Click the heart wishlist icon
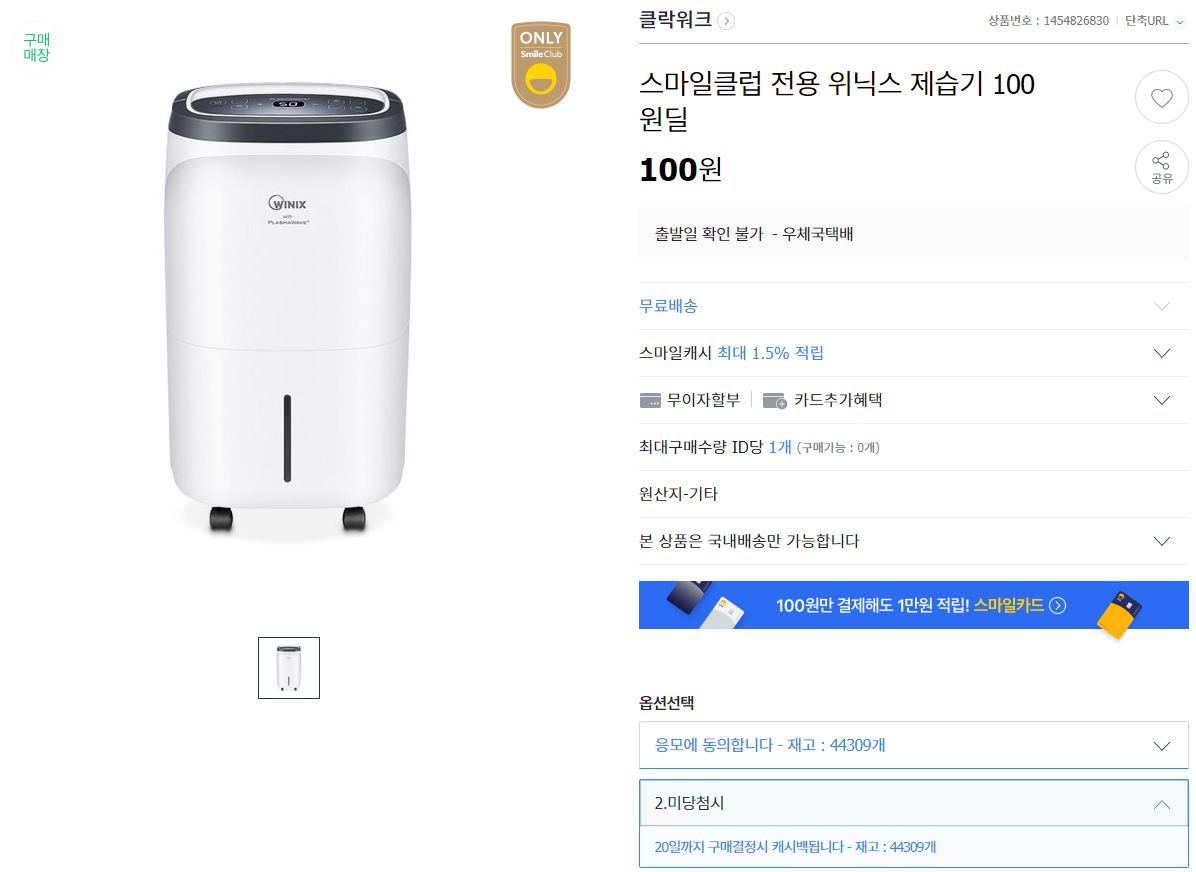Viewport: 1196px width, 872px height. click(x=1161, y=98)
